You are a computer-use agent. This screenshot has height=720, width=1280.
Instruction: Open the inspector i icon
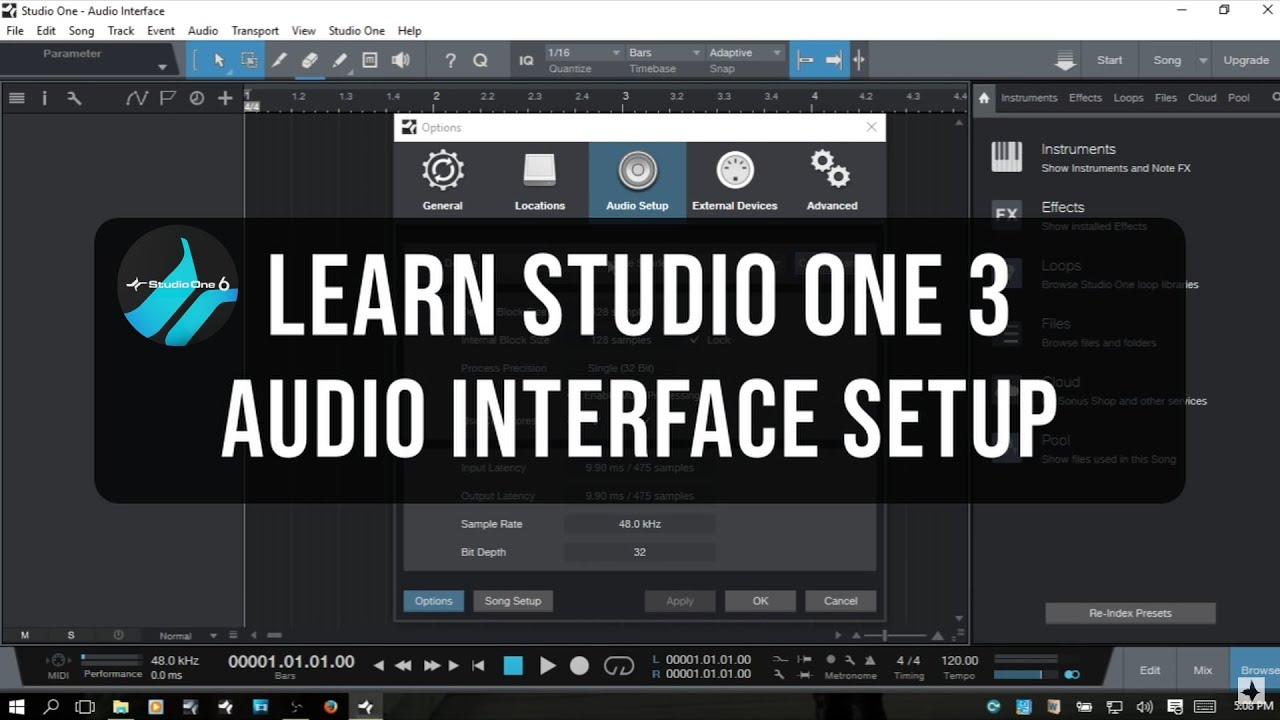coord(44,98)
